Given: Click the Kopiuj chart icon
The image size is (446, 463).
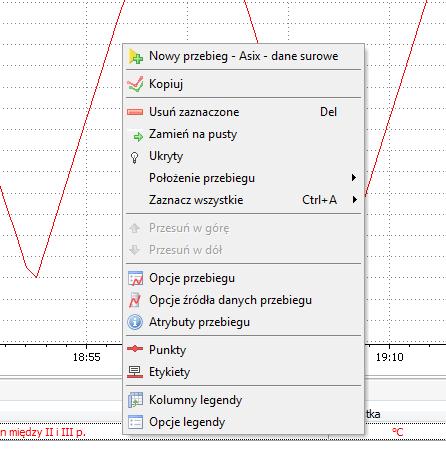Looking at the screenshot, I should 135,84.
